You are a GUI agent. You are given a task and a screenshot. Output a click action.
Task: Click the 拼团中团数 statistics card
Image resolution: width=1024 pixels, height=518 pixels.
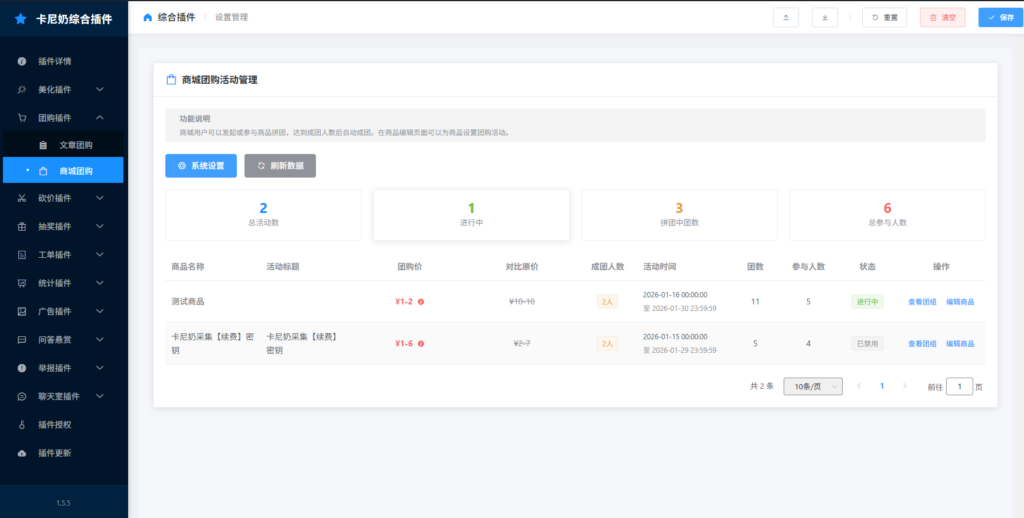pyautogui.click(x=679, y=215)
